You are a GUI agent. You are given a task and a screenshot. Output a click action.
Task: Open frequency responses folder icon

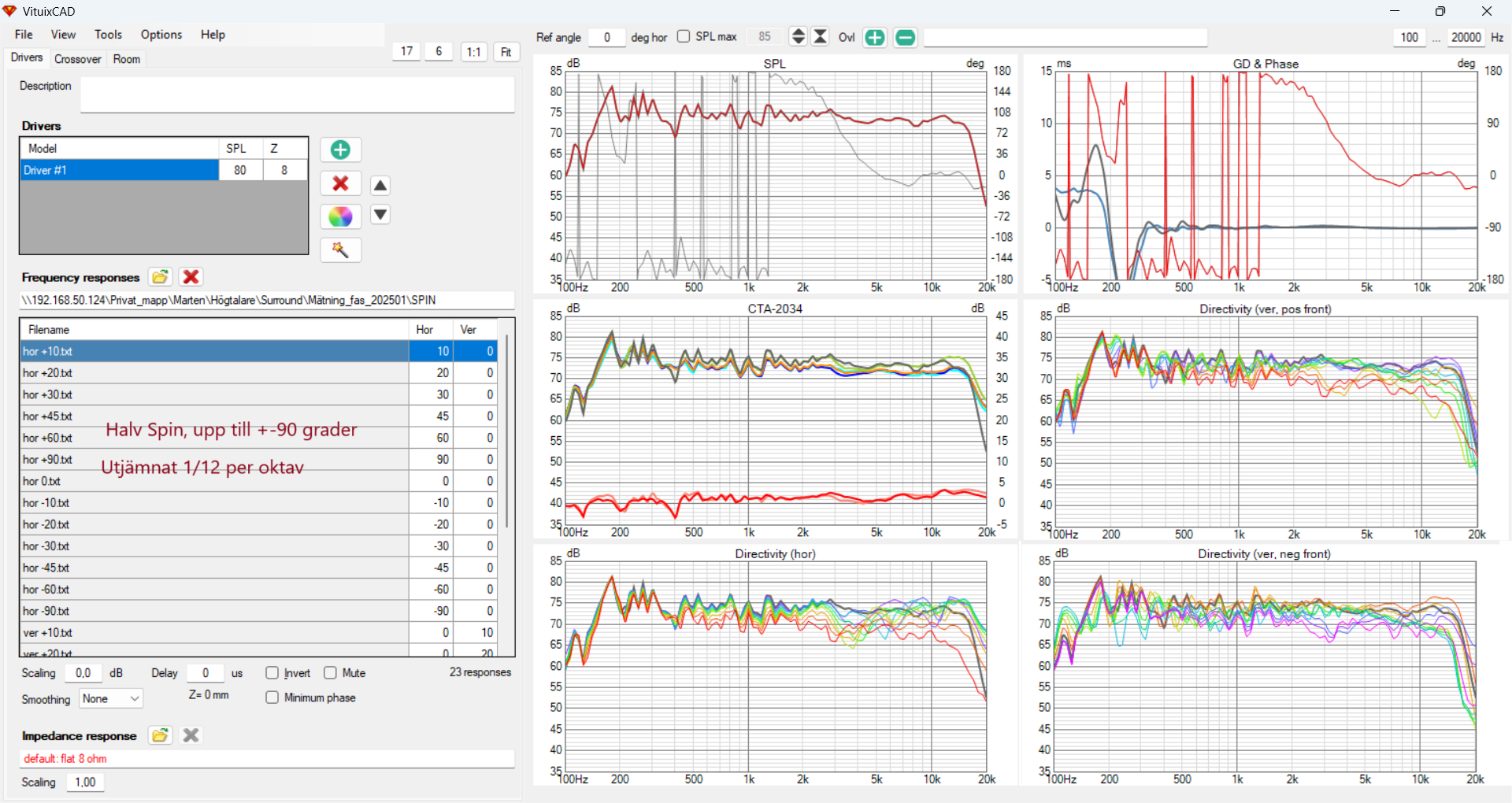(x=160, y=276)
